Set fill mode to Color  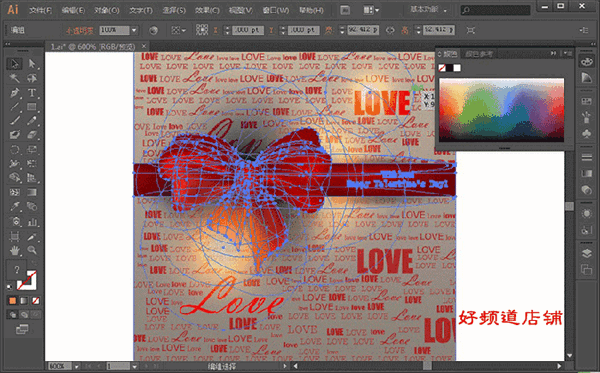[x=12, y=301]
